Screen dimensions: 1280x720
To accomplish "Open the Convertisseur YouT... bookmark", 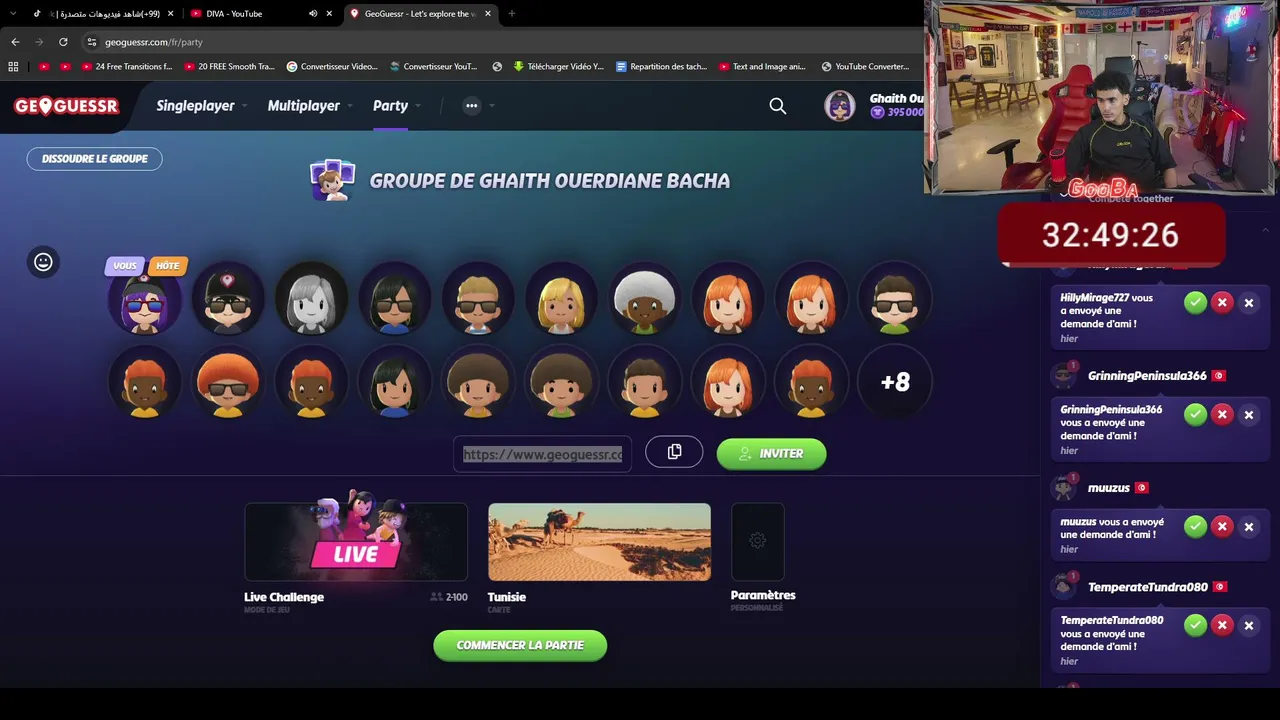I will click(x=434, y=67).
